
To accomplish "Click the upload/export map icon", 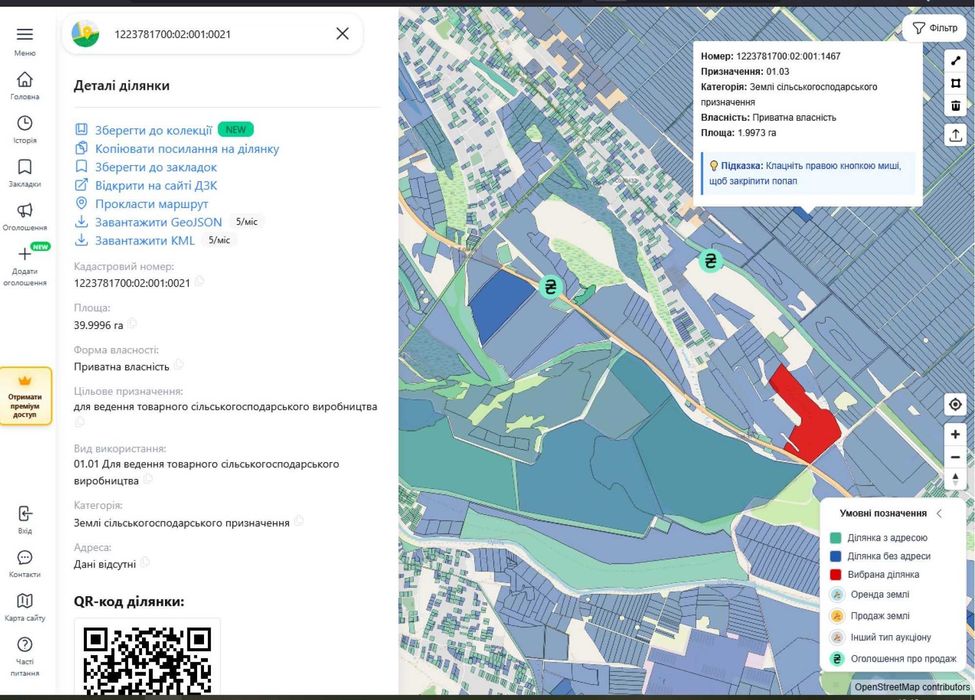I will pos(956,135).
